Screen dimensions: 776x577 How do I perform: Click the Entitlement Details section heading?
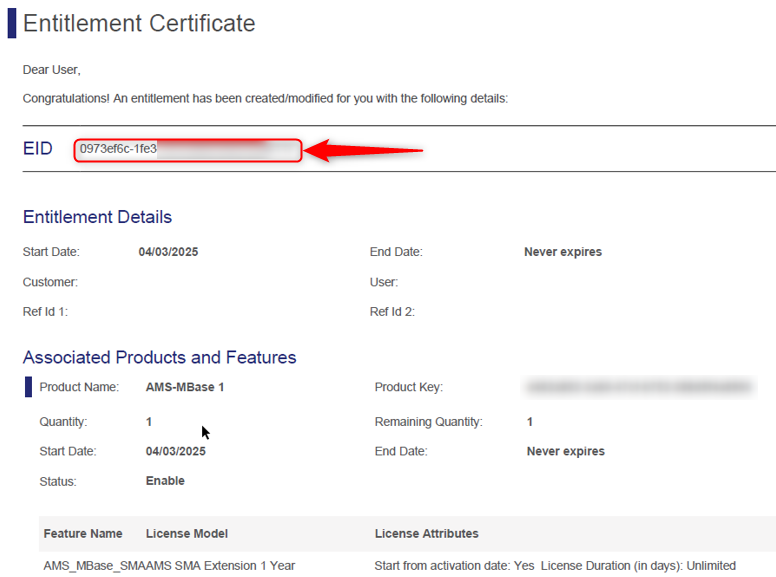pos(97,217)
